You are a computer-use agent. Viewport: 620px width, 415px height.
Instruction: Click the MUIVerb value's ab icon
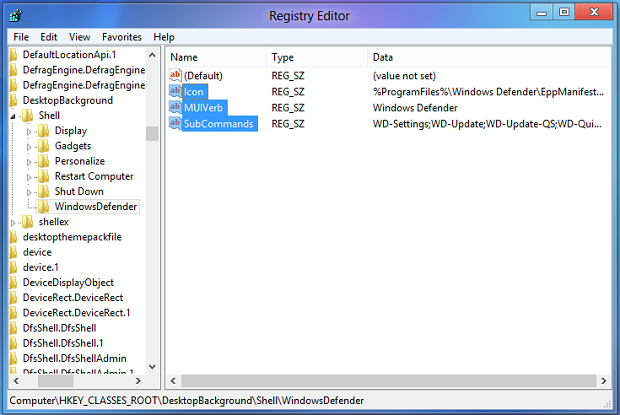coord(175,108)
